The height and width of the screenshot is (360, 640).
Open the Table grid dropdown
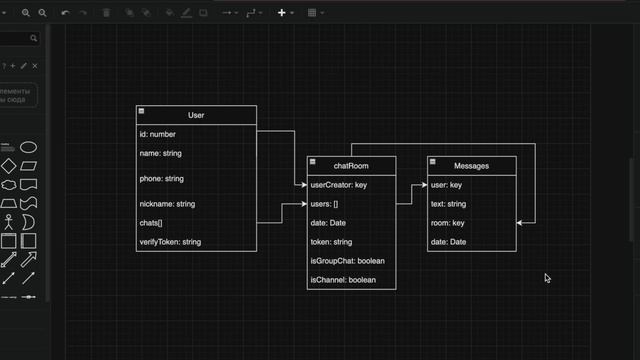[316, 13]
